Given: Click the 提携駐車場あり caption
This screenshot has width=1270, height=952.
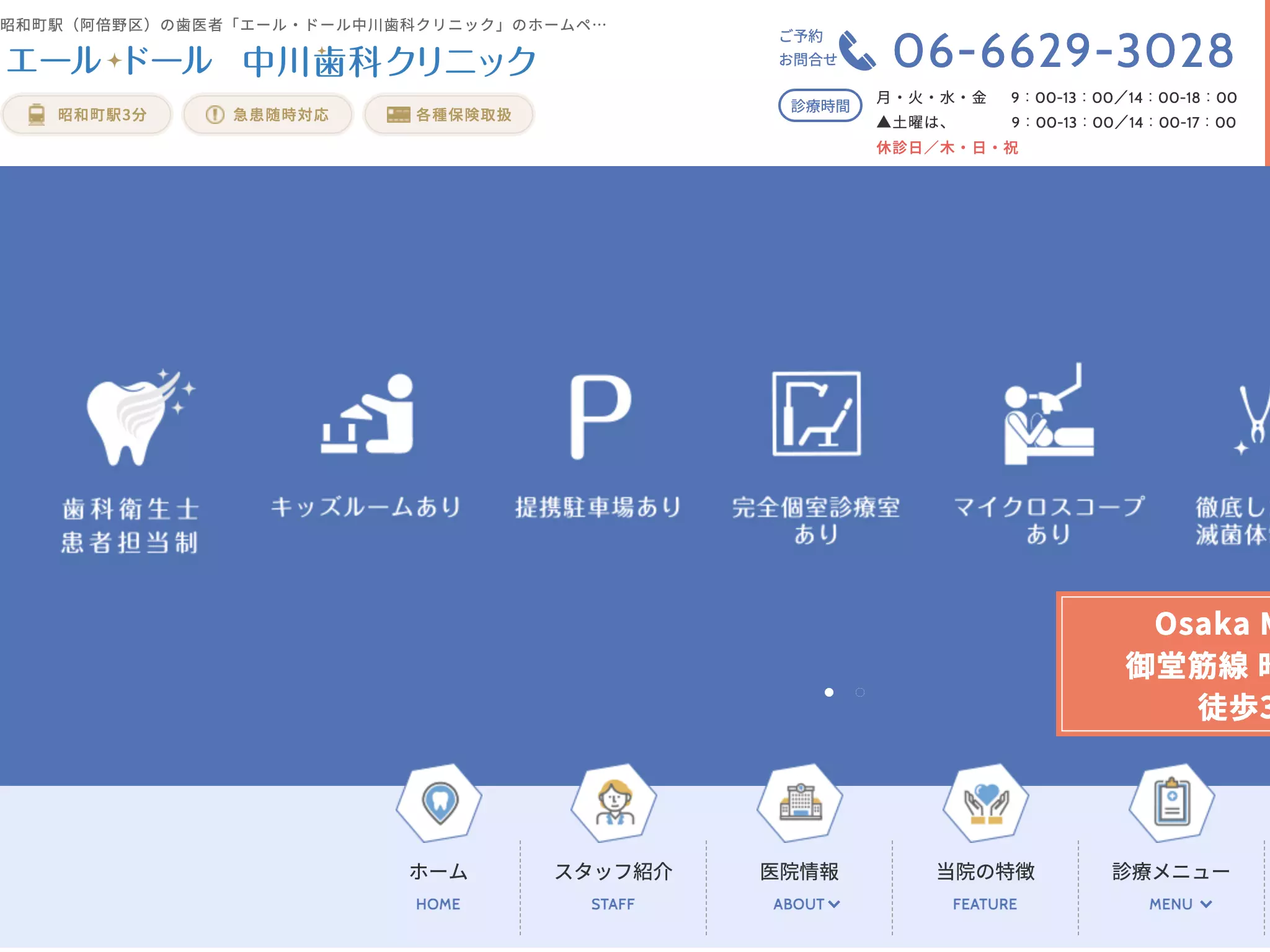Looking at the screenshot, I should (598, 507).
